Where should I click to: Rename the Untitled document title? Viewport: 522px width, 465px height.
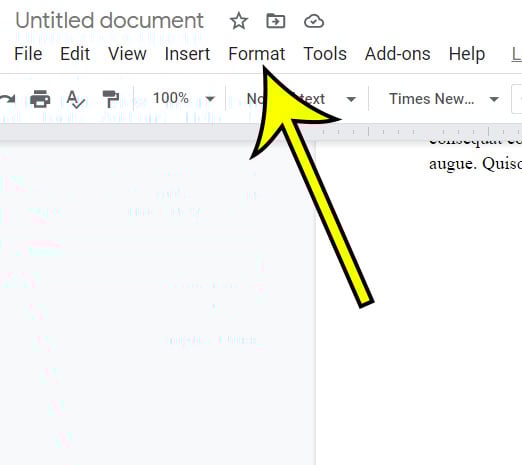pyautogui.click(x=109, y=20)
